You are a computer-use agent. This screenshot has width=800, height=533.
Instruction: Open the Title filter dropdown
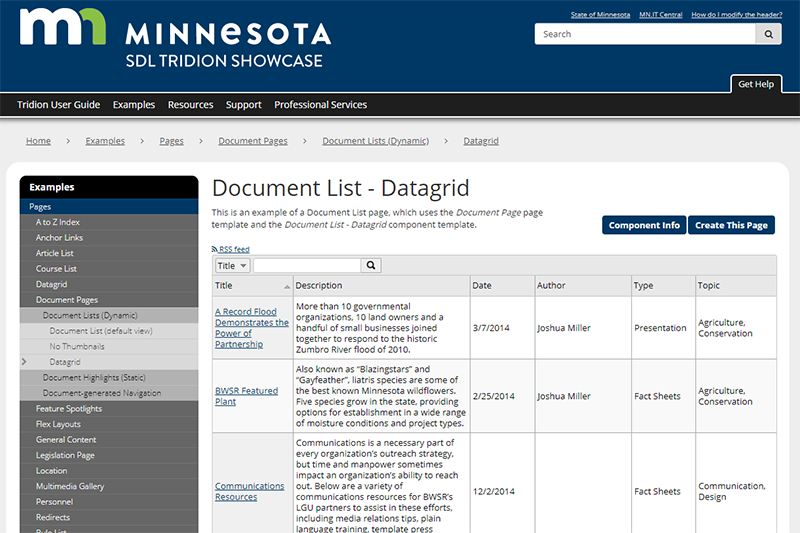tap(232, 266)
